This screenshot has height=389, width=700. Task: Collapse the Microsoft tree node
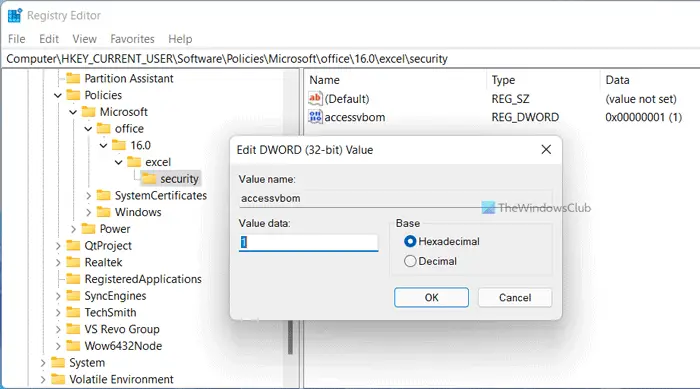(x=73, y=112)
